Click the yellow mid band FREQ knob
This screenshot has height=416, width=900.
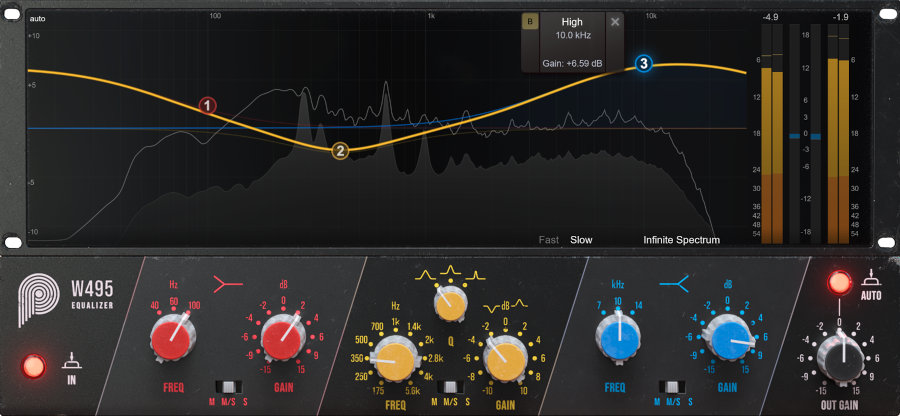click(x=394, y=361)
